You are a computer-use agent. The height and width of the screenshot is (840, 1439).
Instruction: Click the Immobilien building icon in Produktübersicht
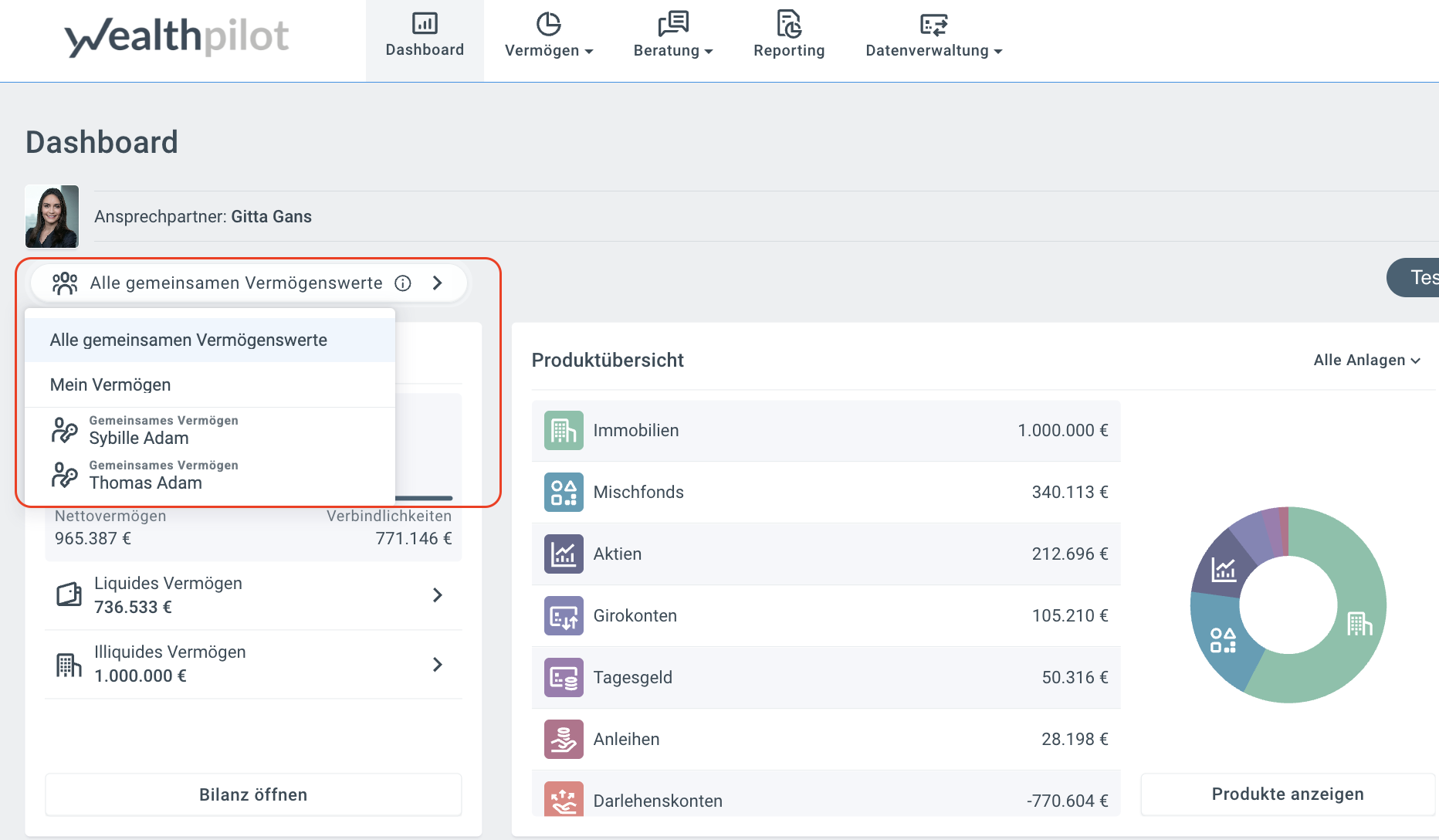click(x=564, y=431)
